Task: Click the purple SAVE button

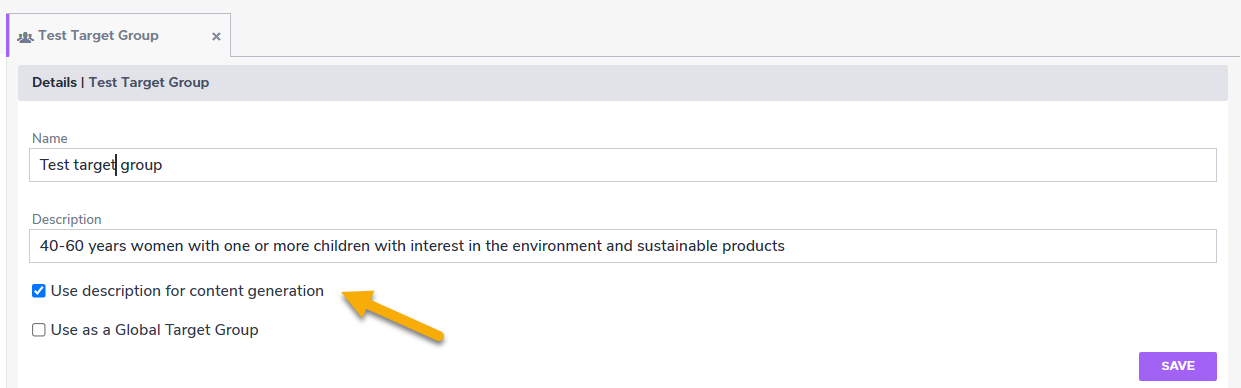Action: point(1178,366)
